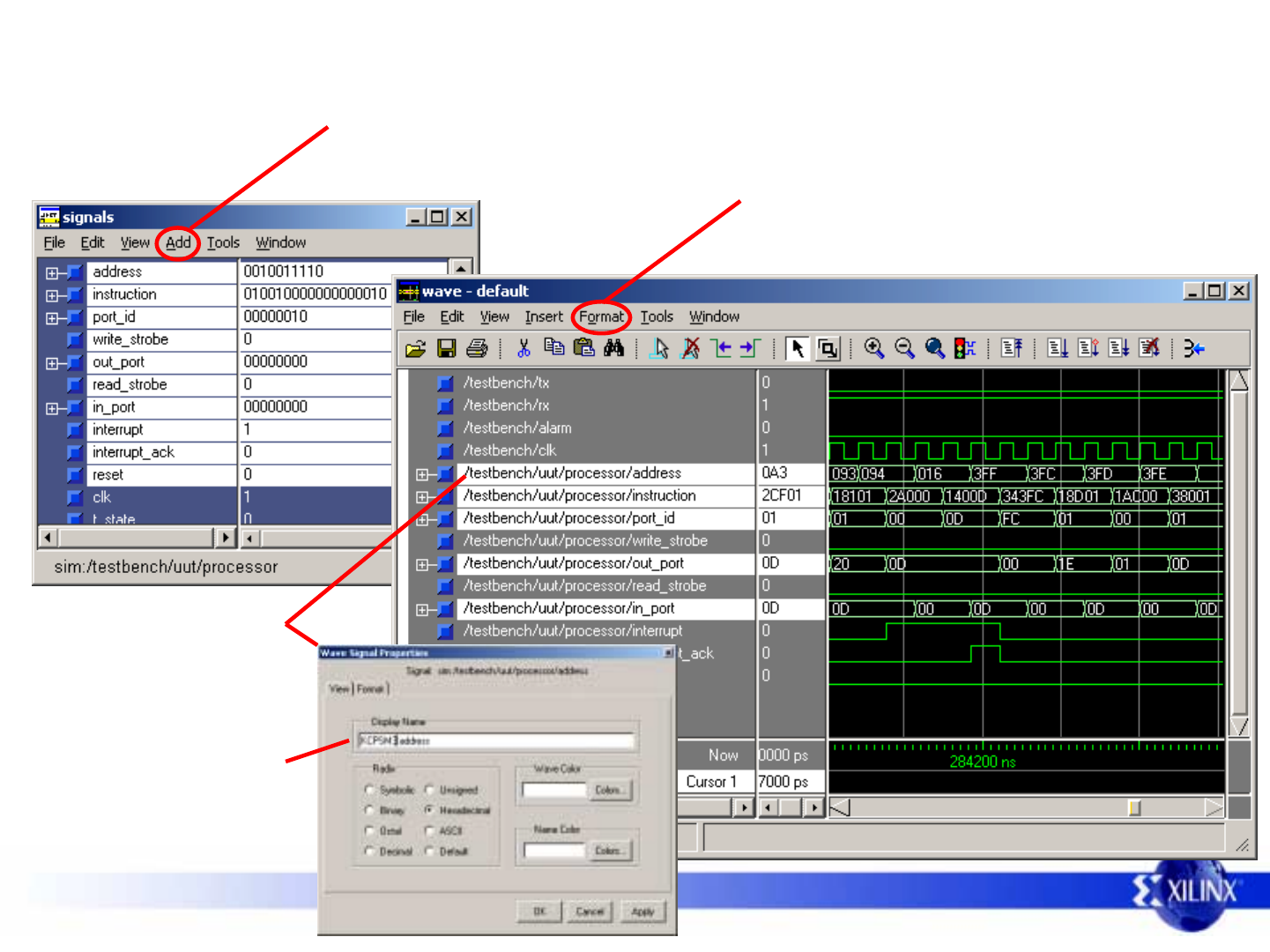Expand instruction signal in signals window
Image resolution: width=1270 pixels, height=952 pixels.
tap(52, 295)
